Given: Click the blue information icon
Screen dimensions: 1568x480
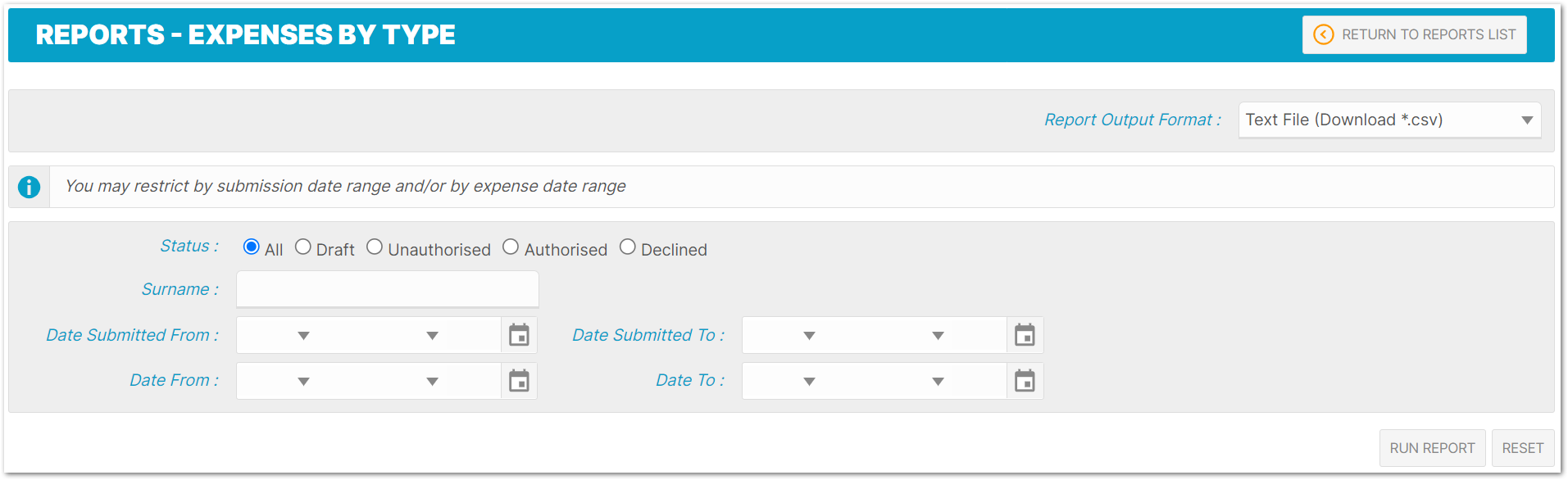Looking at the screenshot, I should tap(29, 187).
